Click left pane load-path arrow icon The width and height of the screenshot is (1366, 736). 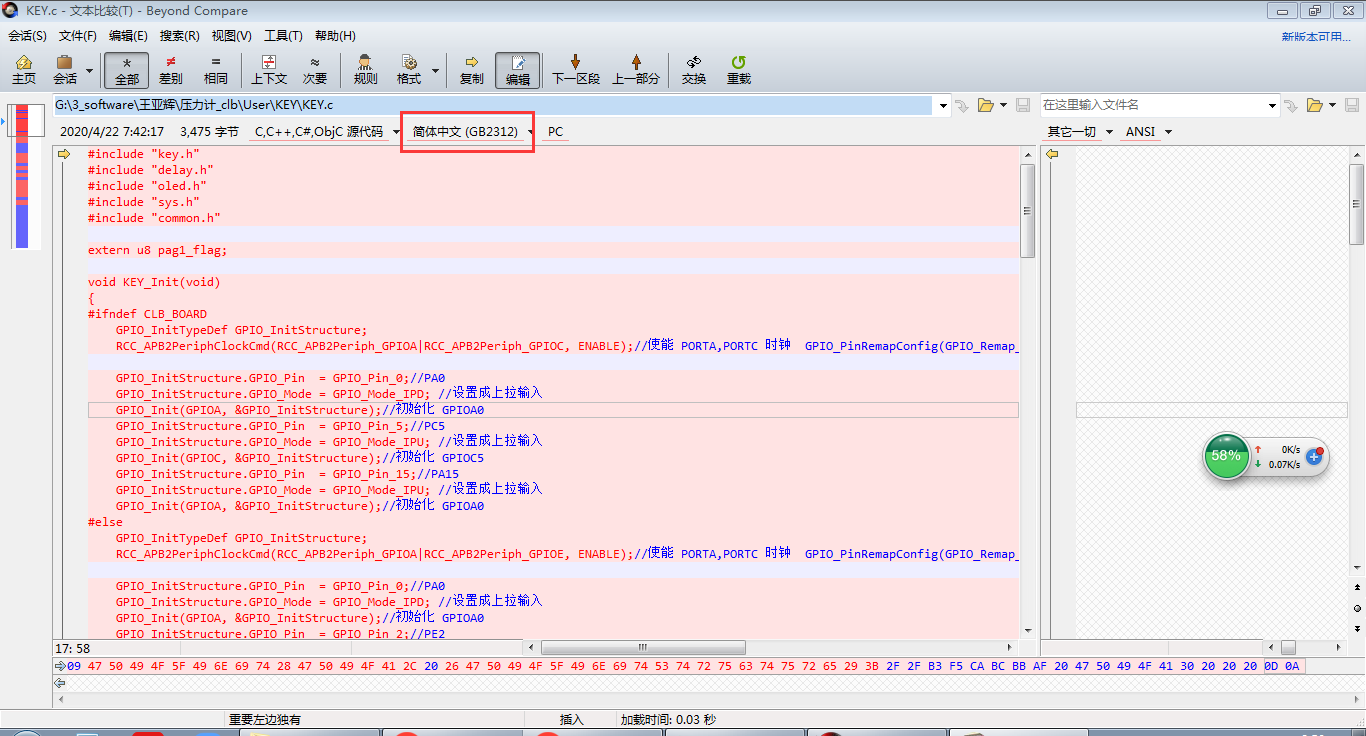point(962,105)
